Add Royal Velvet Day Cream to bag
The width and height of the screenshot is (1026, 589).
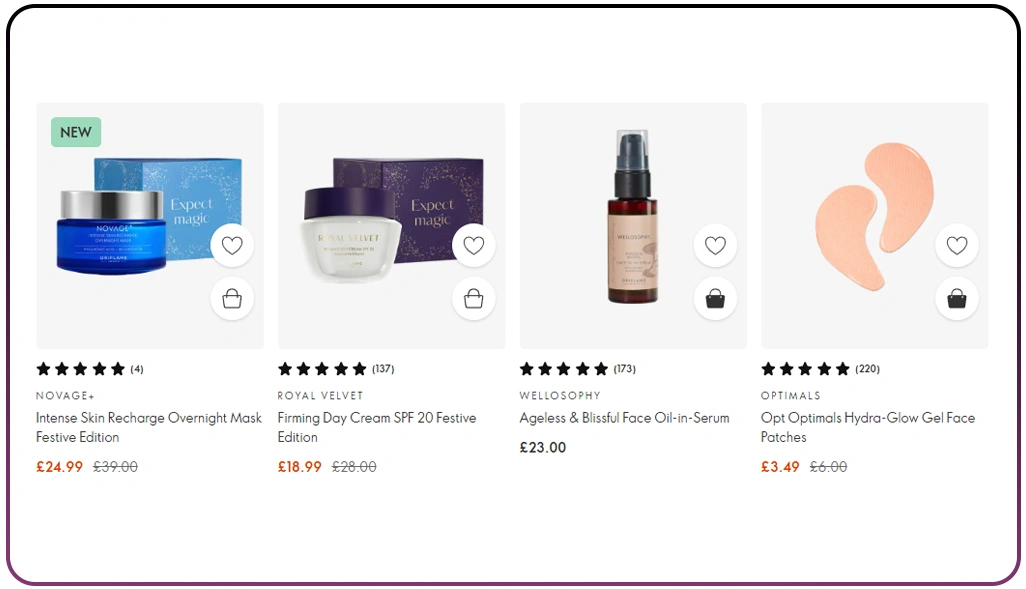pyautogui.click(x=474, y=299)
